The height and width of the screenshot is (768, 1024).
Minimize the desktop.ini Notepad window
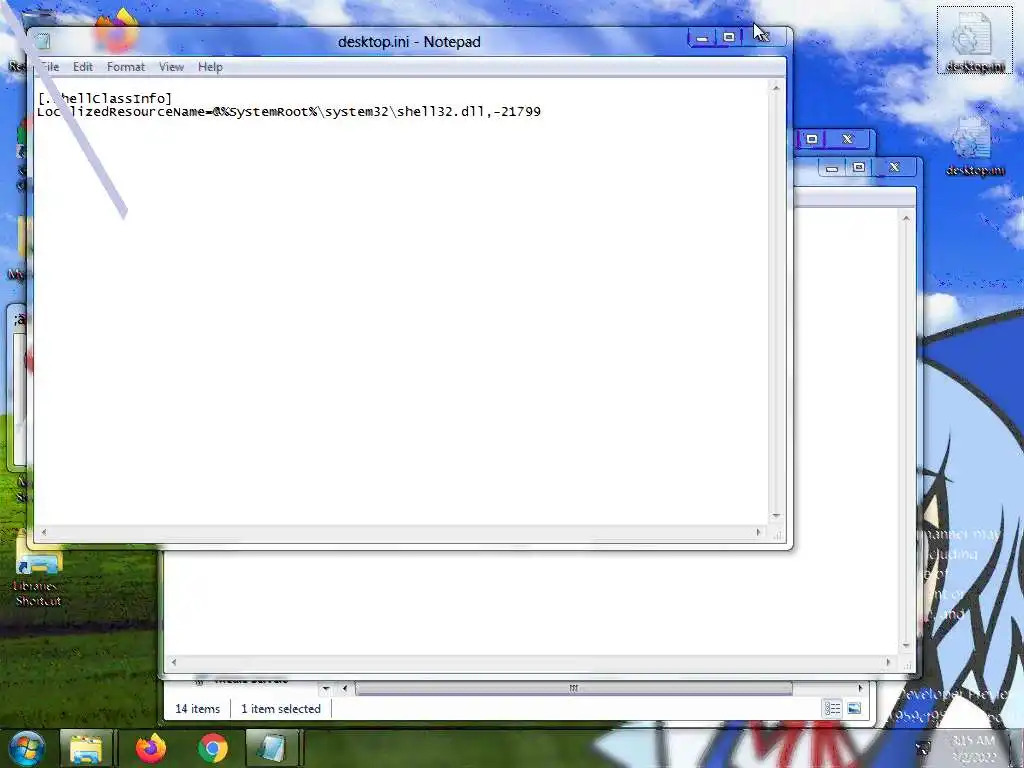point(702,39)
